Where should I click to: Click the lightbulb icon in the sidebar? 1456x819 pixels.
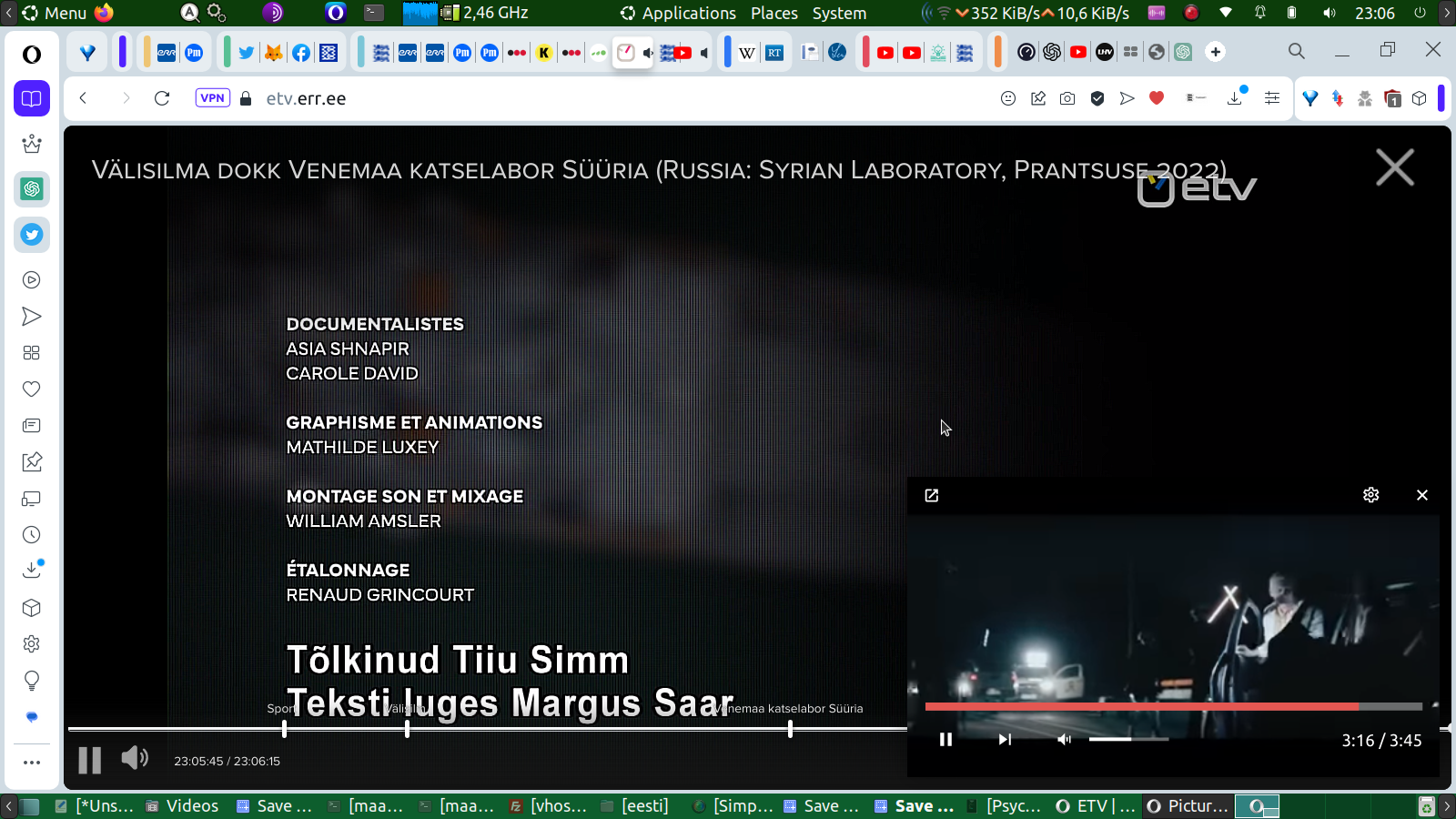point(32,681)
